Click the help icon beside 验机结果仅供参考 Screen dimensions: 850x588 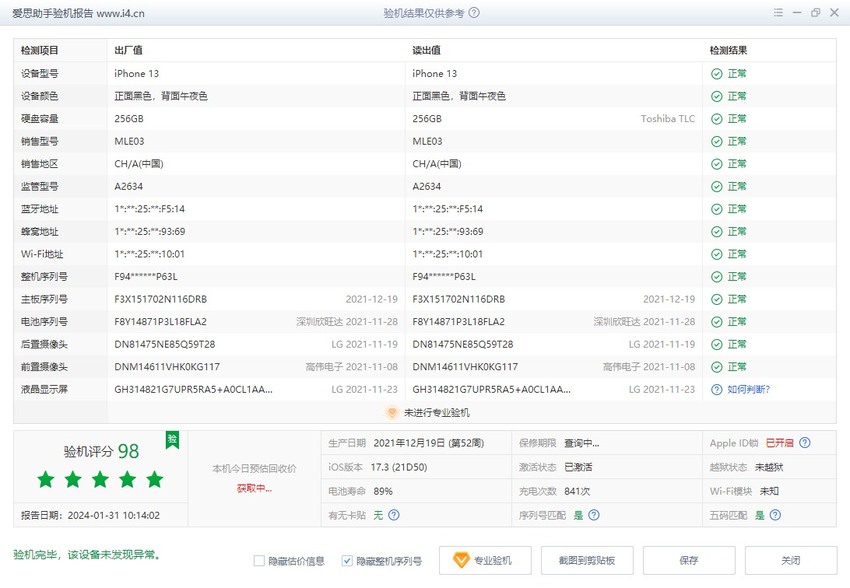(x=474, y=12)
